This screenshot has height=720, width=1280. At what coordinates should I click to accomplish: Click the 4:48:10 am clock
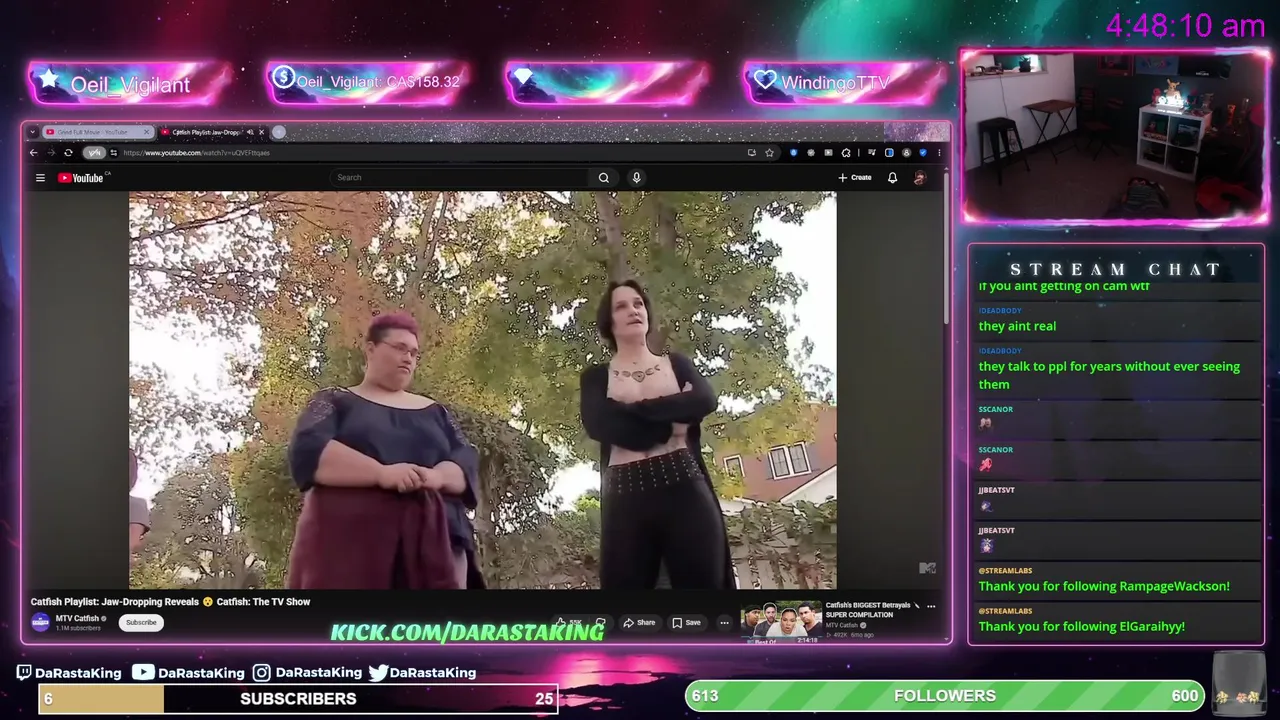(x=1185, y=26)
